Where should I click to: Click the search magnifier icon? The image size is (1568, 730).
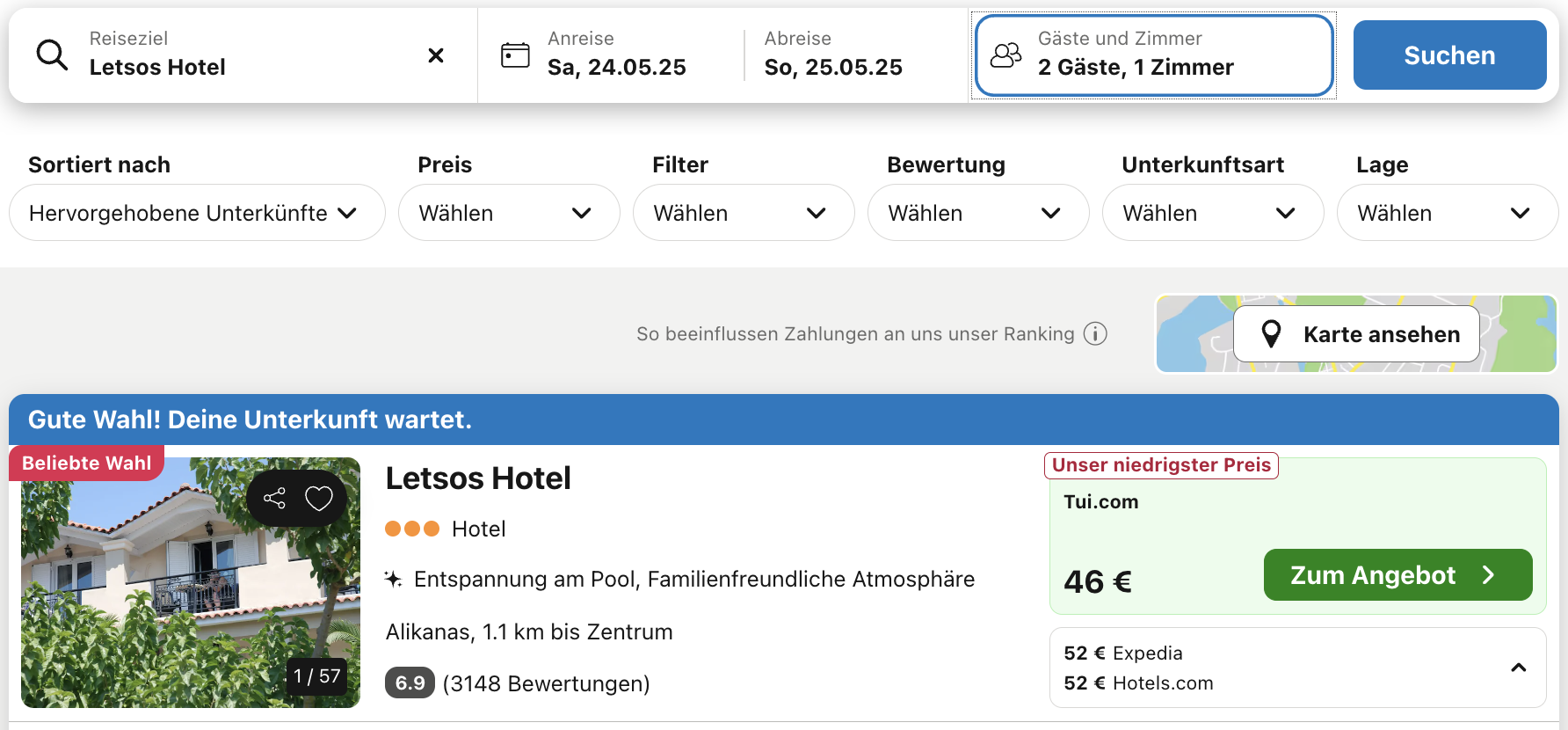point(52,55)
